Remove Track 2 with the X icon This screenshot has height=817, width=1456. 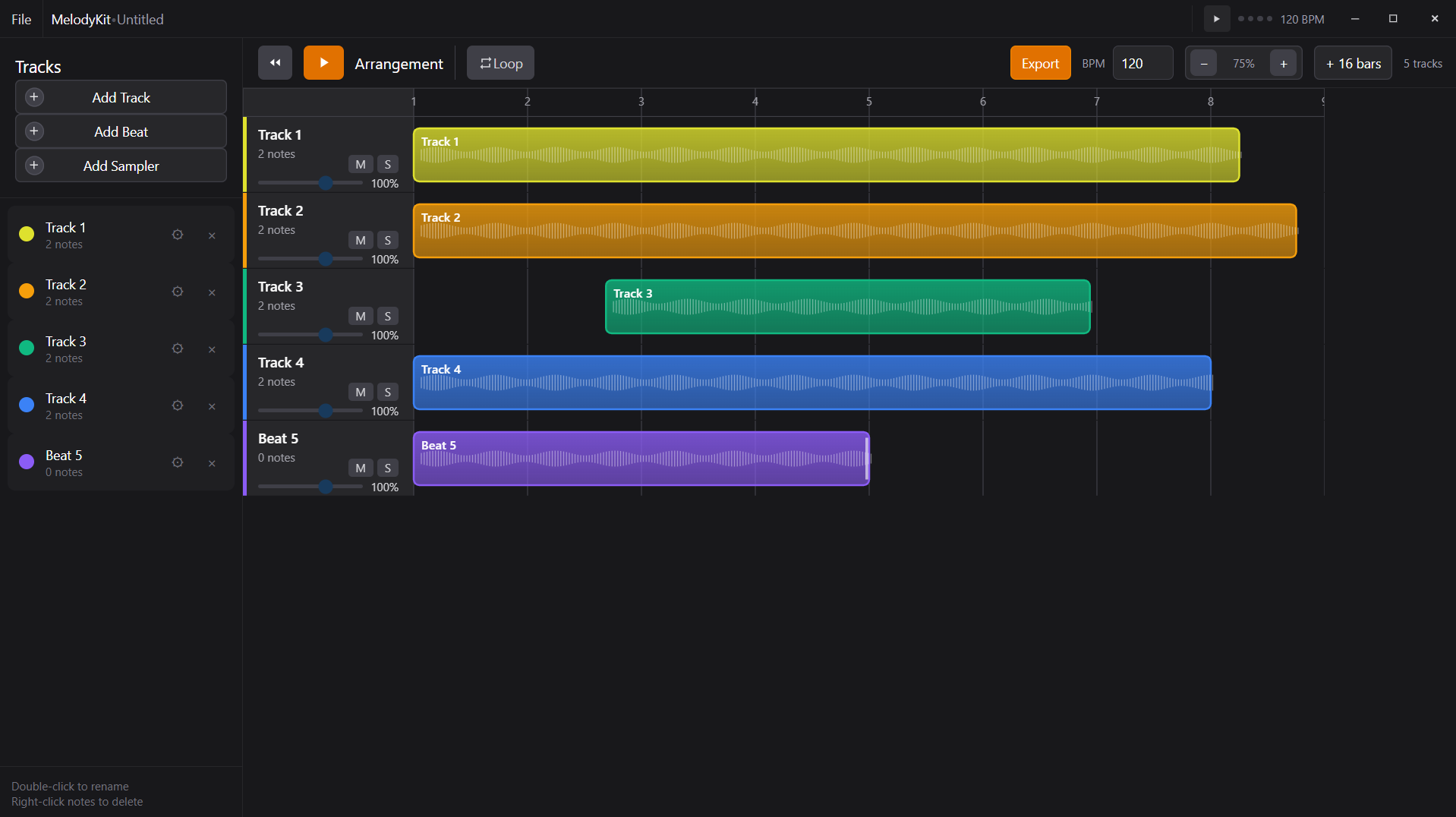[x=212, y=292]
